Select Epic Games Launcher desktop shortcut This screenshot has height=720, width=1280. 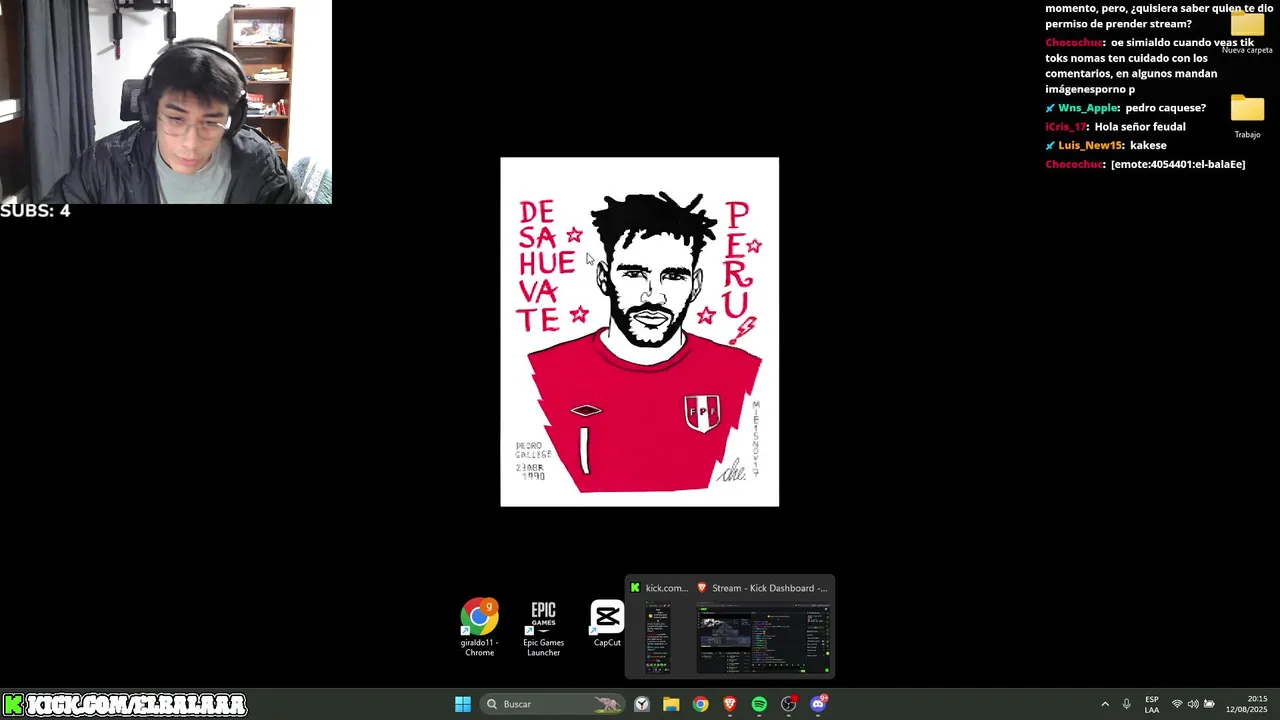pyautogui.click(x=543, y=628)
